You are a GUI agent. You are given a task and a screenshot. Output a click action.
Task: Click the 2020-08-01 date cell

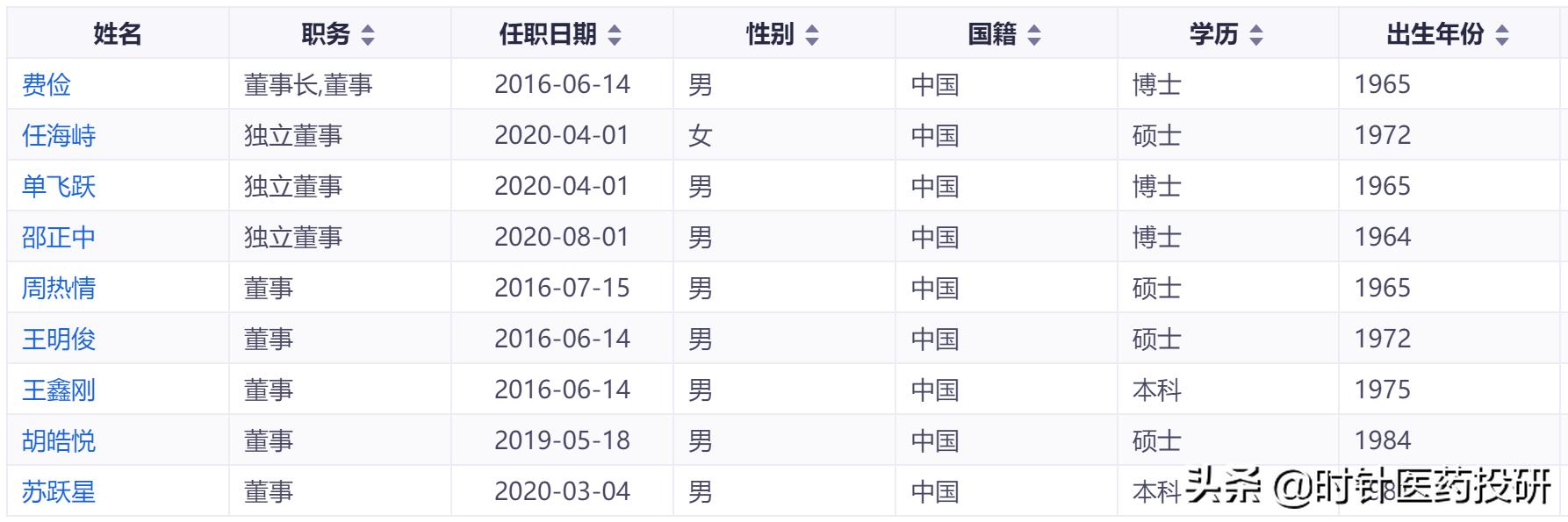(x=562, y=238)
